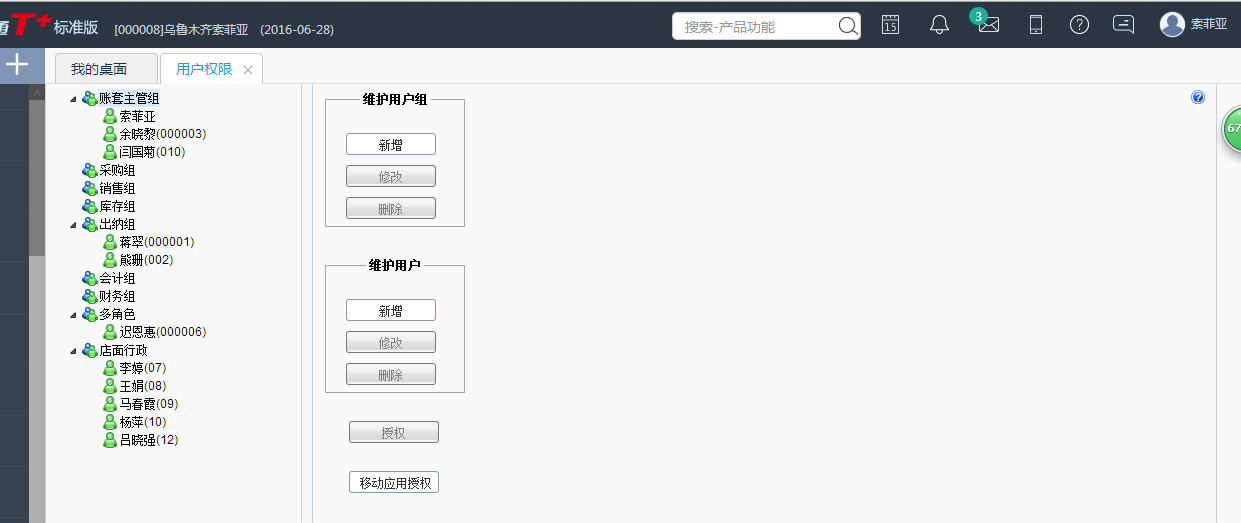Select user 杨萍(10)
Viewport: 1241px width, 523px height.
click(142, 422)
